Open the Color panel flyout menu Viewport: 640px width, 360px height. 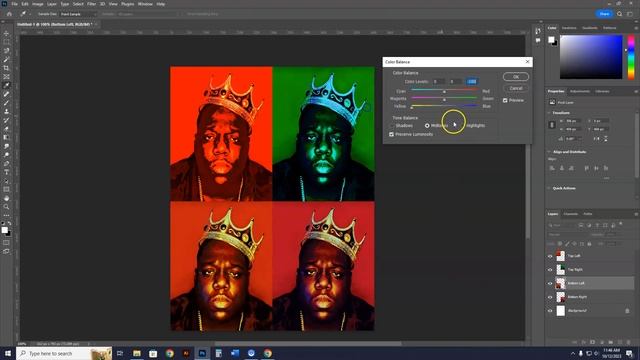636,28
